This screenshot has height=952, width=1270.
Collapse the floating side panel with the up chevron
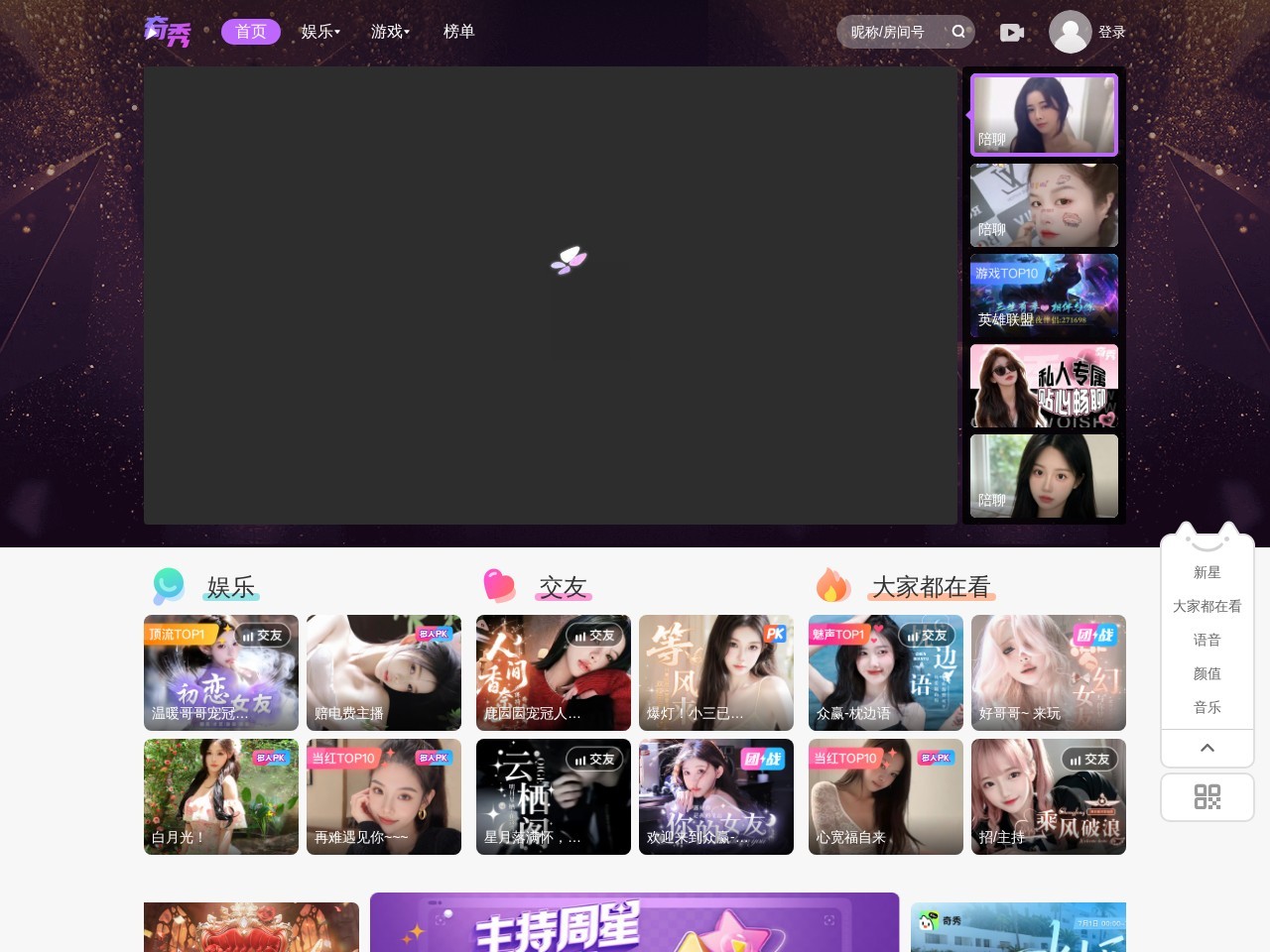point(1207,748)
